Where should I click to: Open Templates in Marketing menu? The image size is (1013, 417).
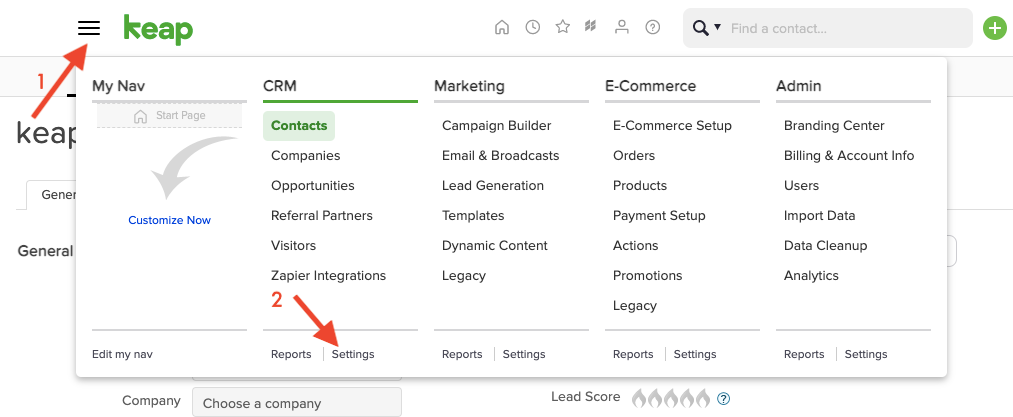pyautogui.click(x=473, y=215)
